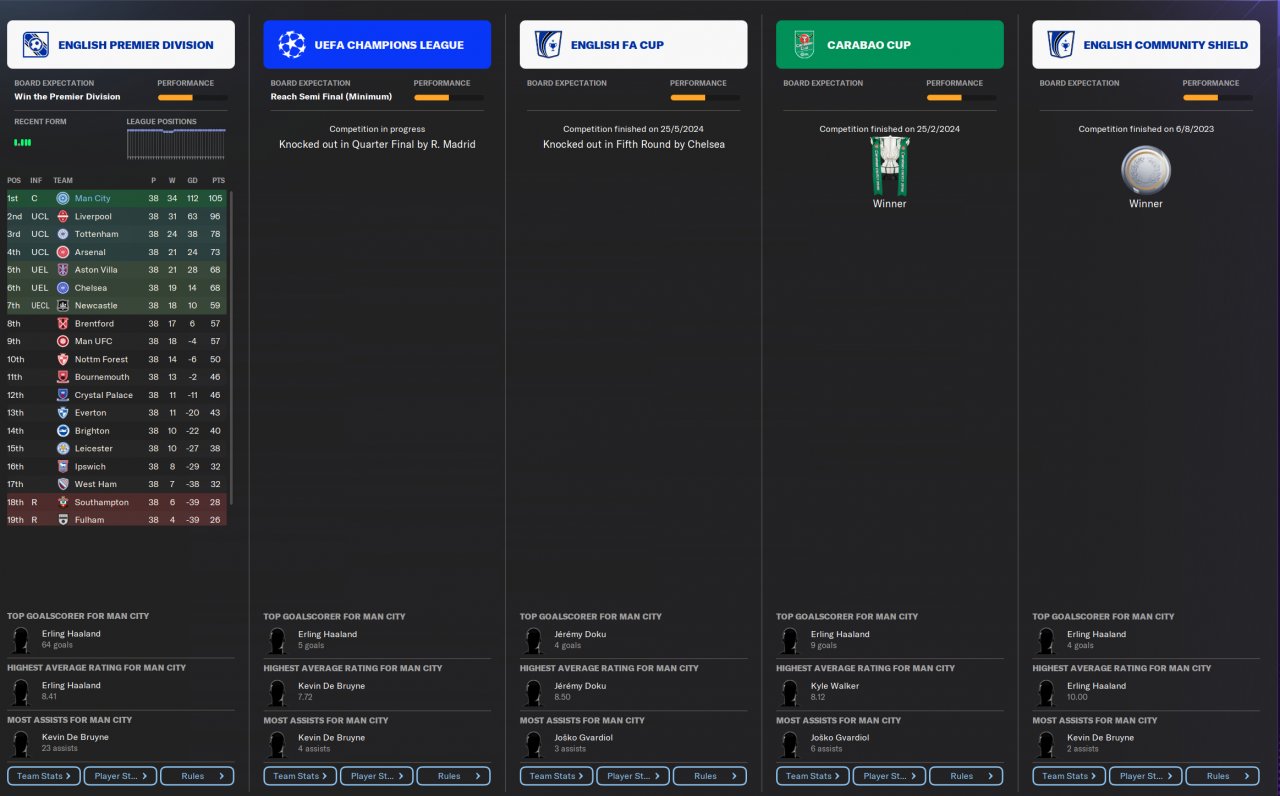Click 'Win the Premier Division' board expectation

[67, 97]
